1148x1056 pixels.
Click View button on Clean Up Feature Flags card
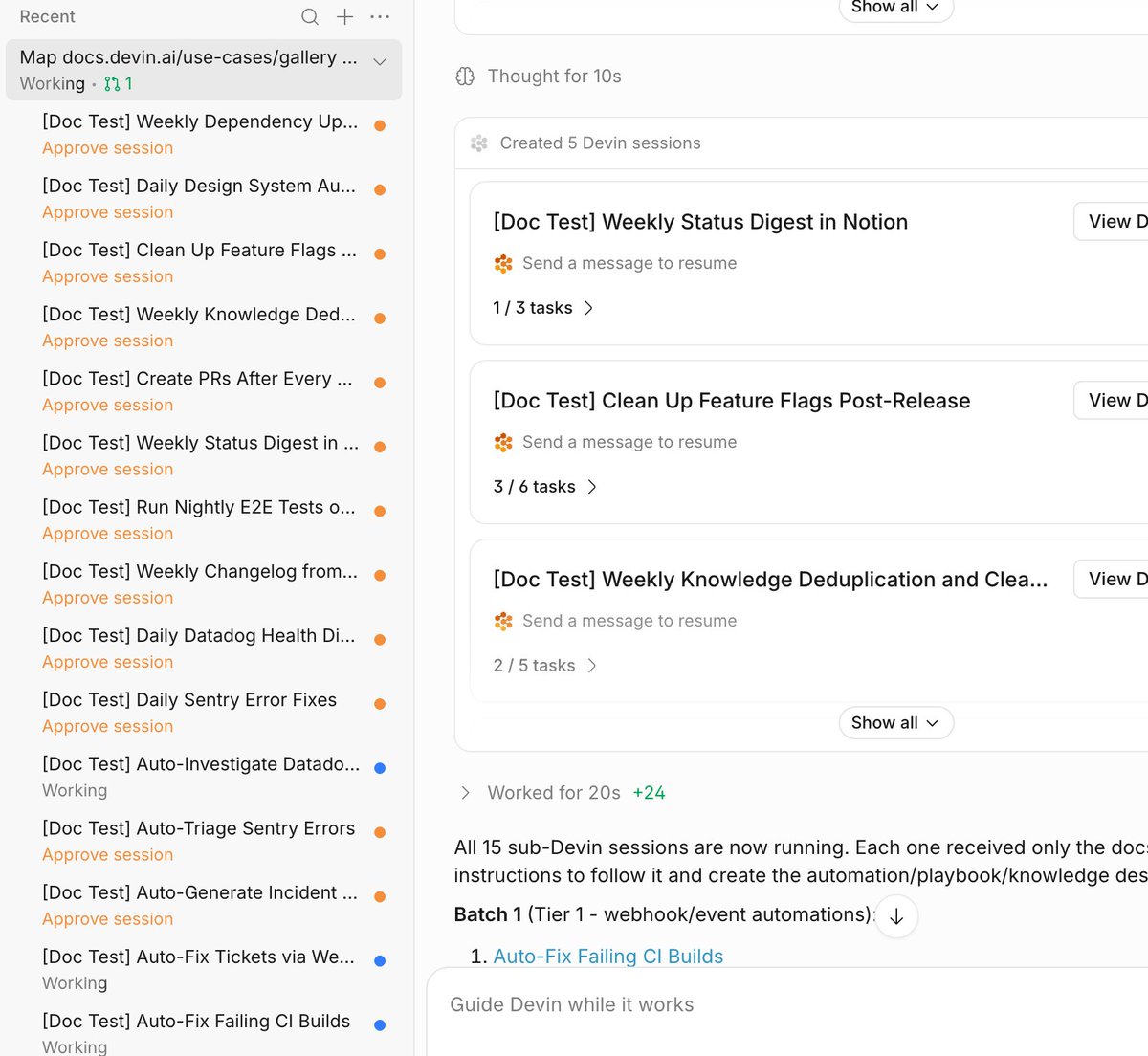pos(1112,401)
